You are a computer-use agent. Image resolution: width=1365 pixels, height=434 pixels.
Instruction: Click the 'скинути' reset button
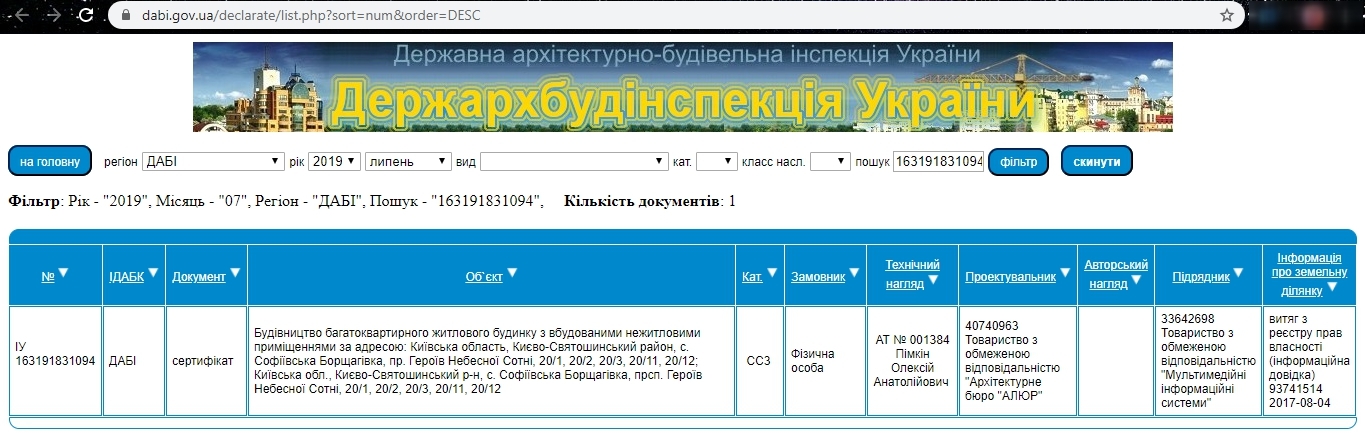(x=1096, y=161)
